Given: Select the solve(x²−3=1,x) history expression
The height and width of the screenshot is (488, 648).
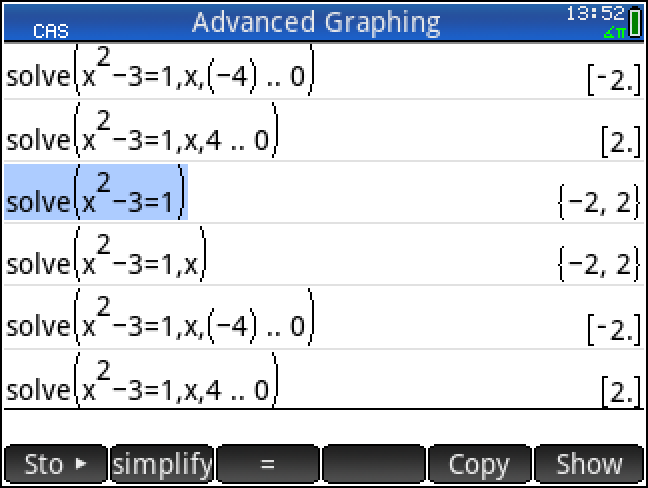Looking at the screenshot, I should [106, 254].
